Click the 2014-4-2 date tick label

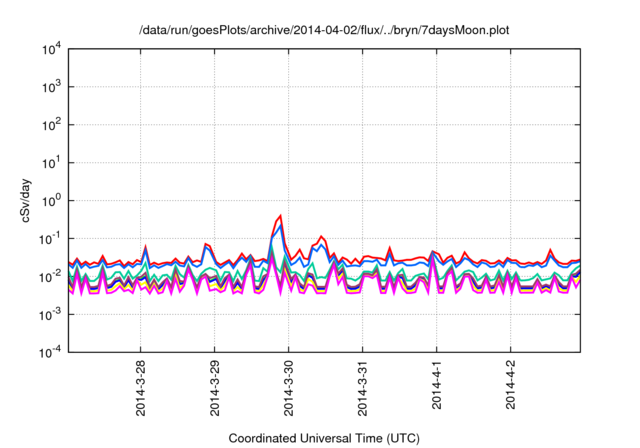pyautogui.click(x=511, y=384)
